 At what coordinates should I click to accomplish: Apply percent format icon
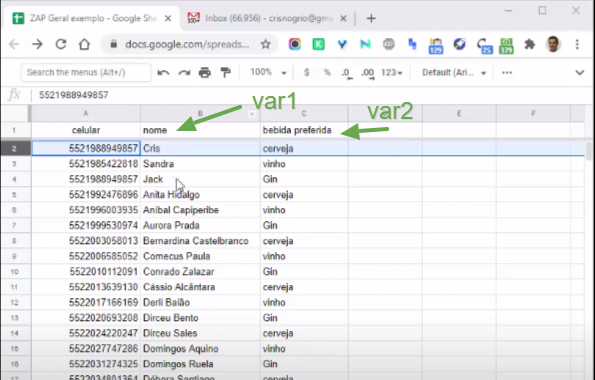pyautogui.click(x=327, y=73)
